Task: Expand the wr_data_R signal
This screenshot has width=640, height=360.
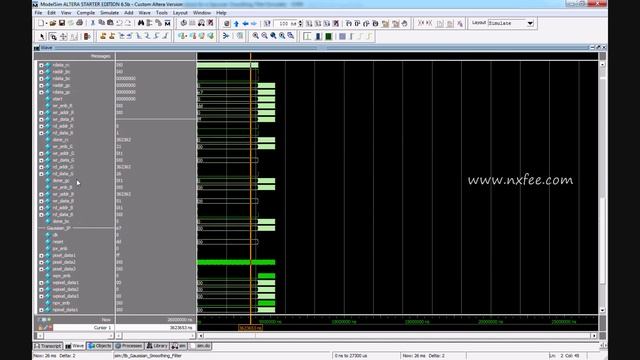Action: tap(41, 120)
